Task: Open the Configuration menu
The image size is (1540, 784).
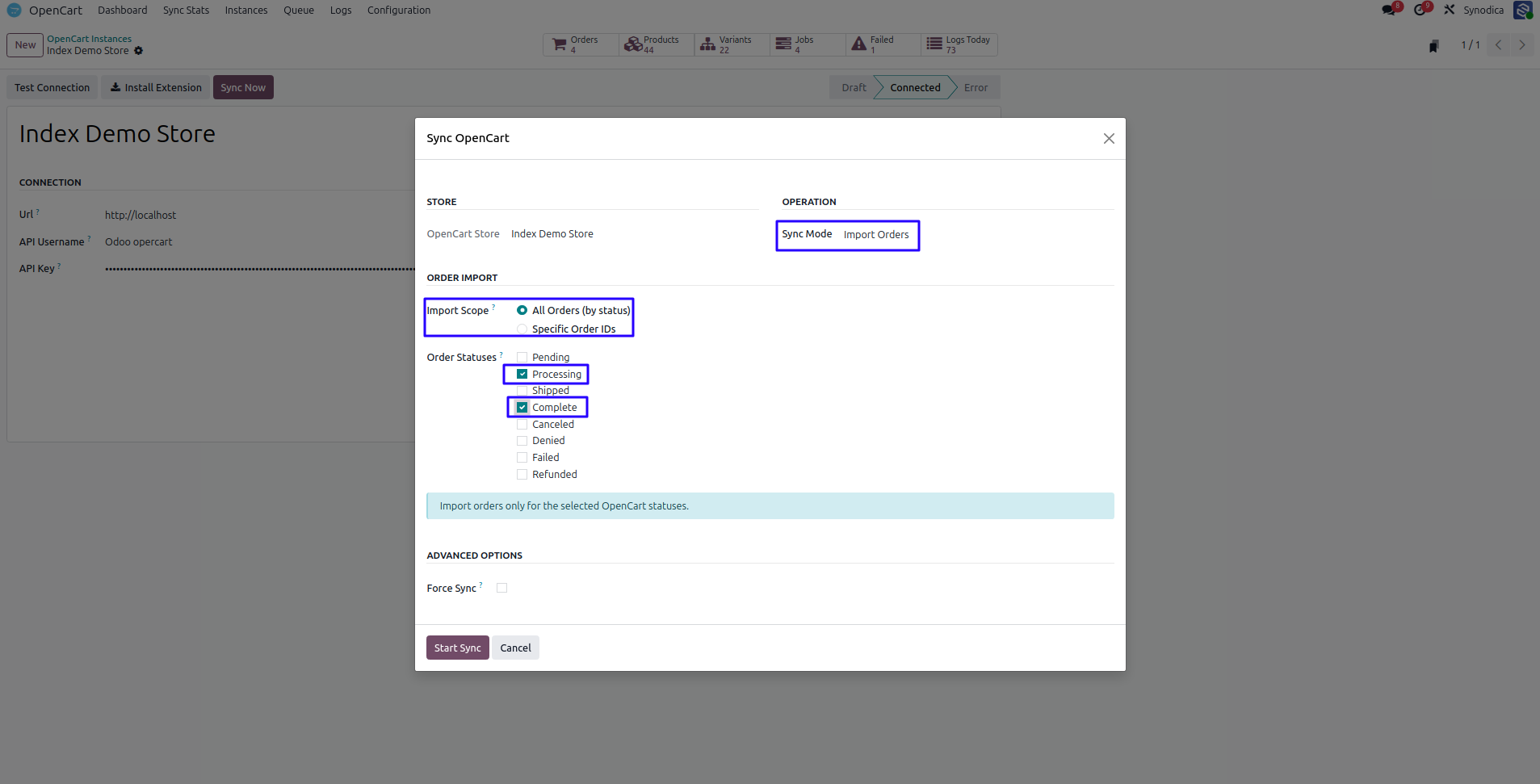Action: [x=399, y=10]
